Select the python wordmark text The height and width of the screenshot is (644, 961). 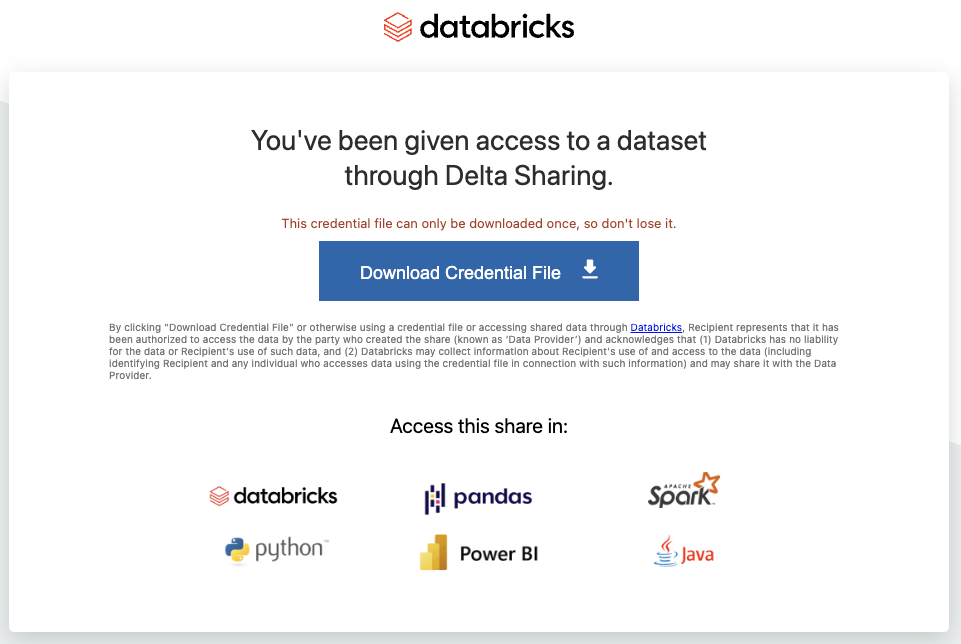pos(291,549)
